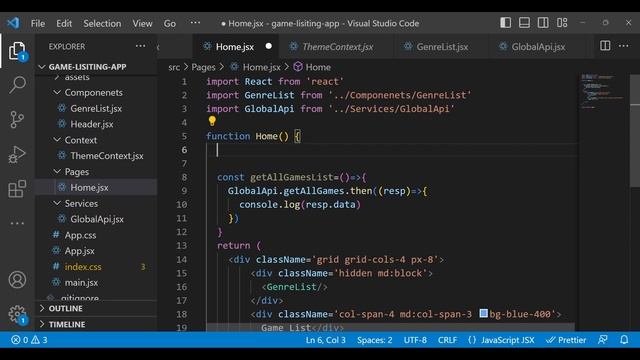Image resolution: width=640 pixels, height=360 pixels.
Task: Click the lightbulb code action icon
Action: (212, 121)
